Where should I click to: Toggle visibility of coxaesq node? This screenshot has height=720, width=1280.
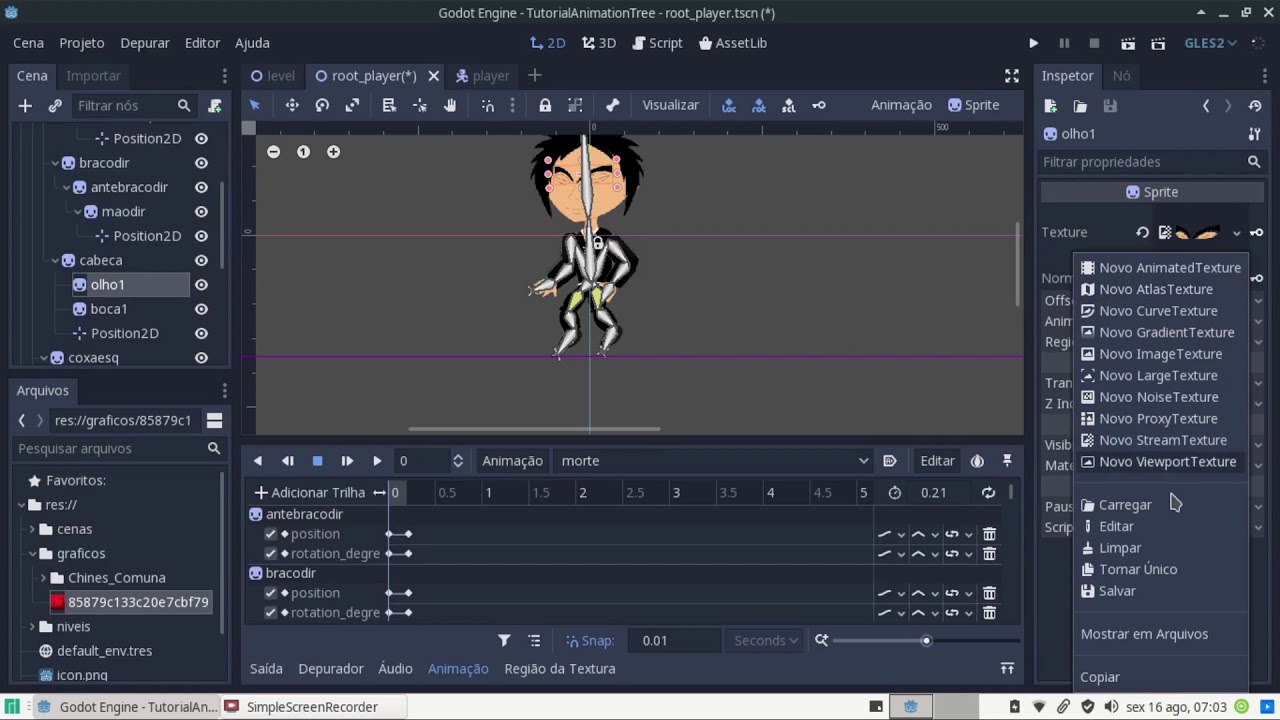201,358
